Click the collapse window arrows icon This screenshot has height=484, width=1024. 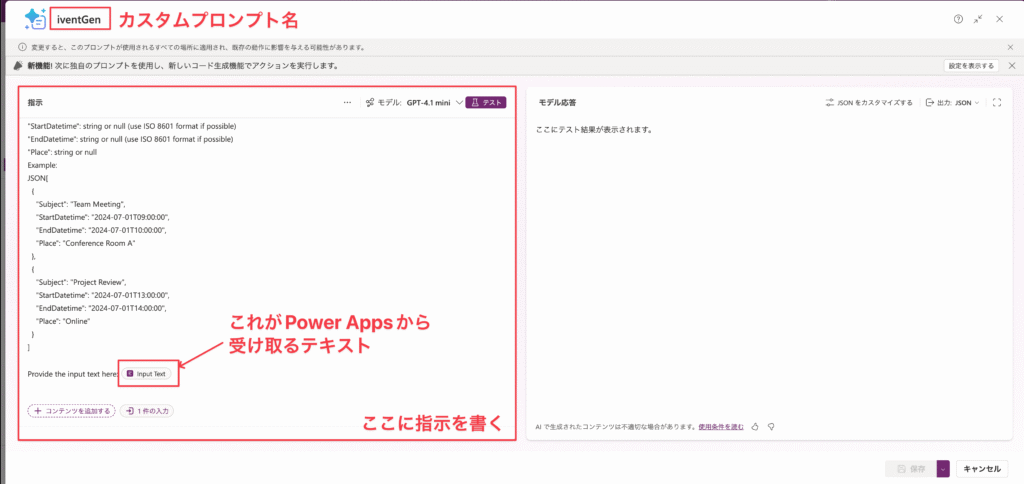pos(978,19)
